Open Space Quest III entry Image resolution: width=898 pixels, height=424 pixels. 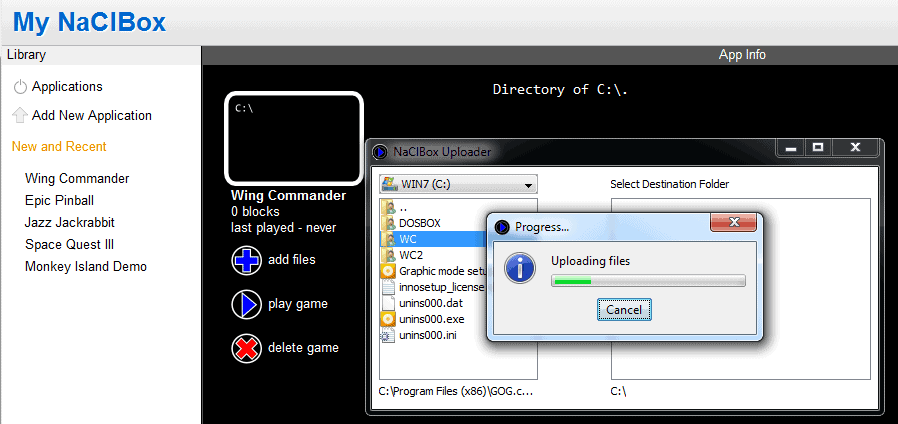point(69,245)
